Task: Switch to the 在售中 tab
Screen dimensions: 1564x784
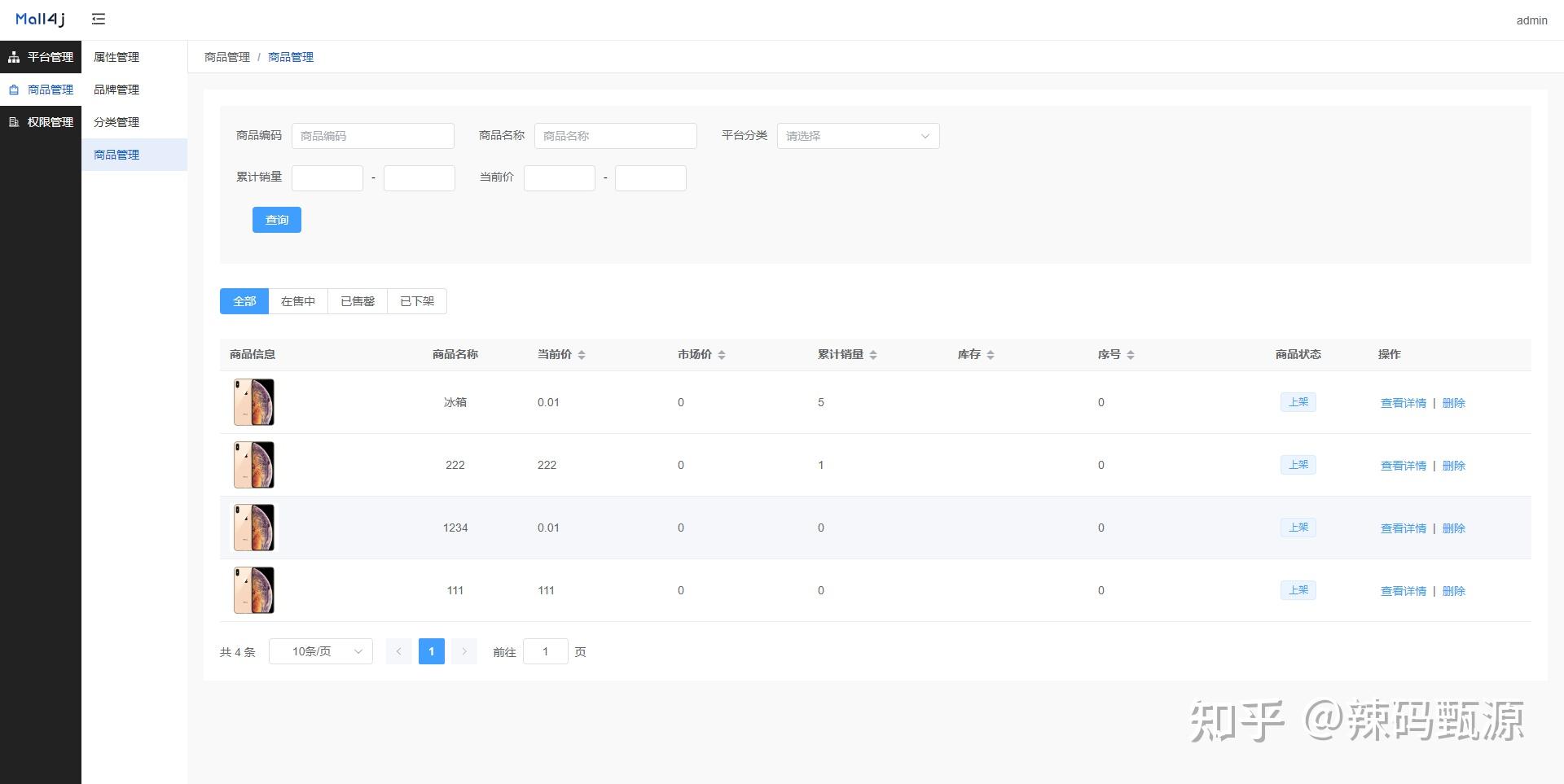Action: (x=297, y=300)
